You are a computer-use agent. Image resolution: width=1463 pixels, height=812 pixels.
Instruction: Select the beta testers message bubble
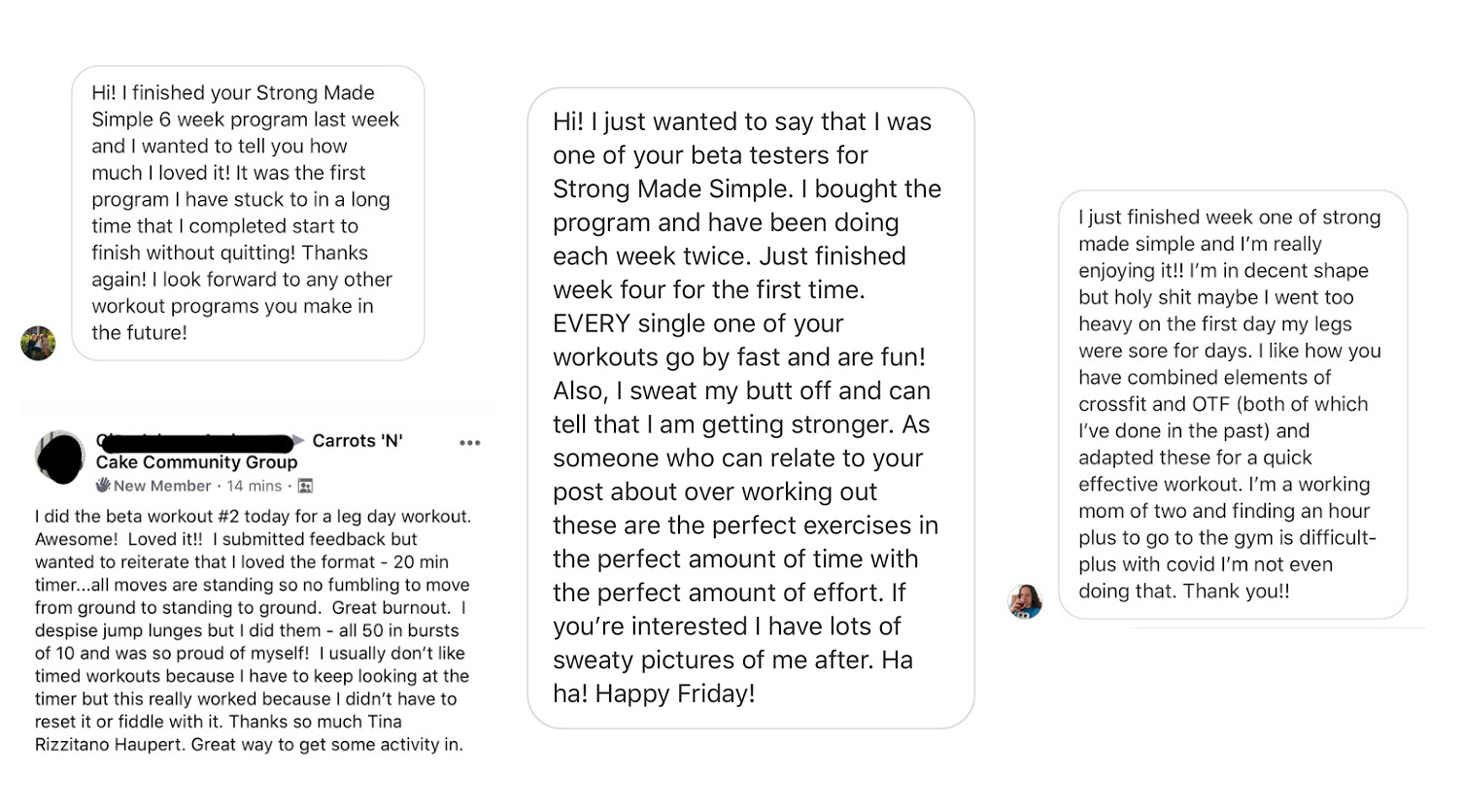[x=750, y=407]
